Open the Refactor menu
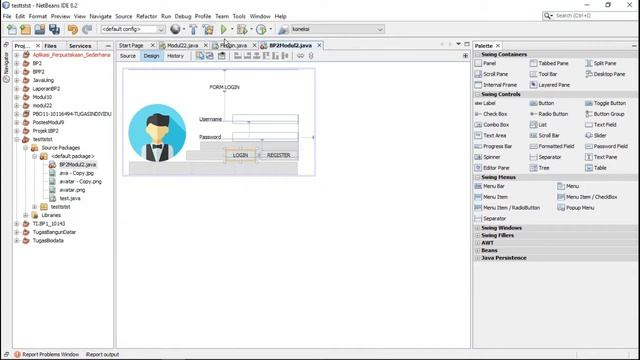Image resolution: width=640 pixels, height=360 pixels. tap(147, 16)
